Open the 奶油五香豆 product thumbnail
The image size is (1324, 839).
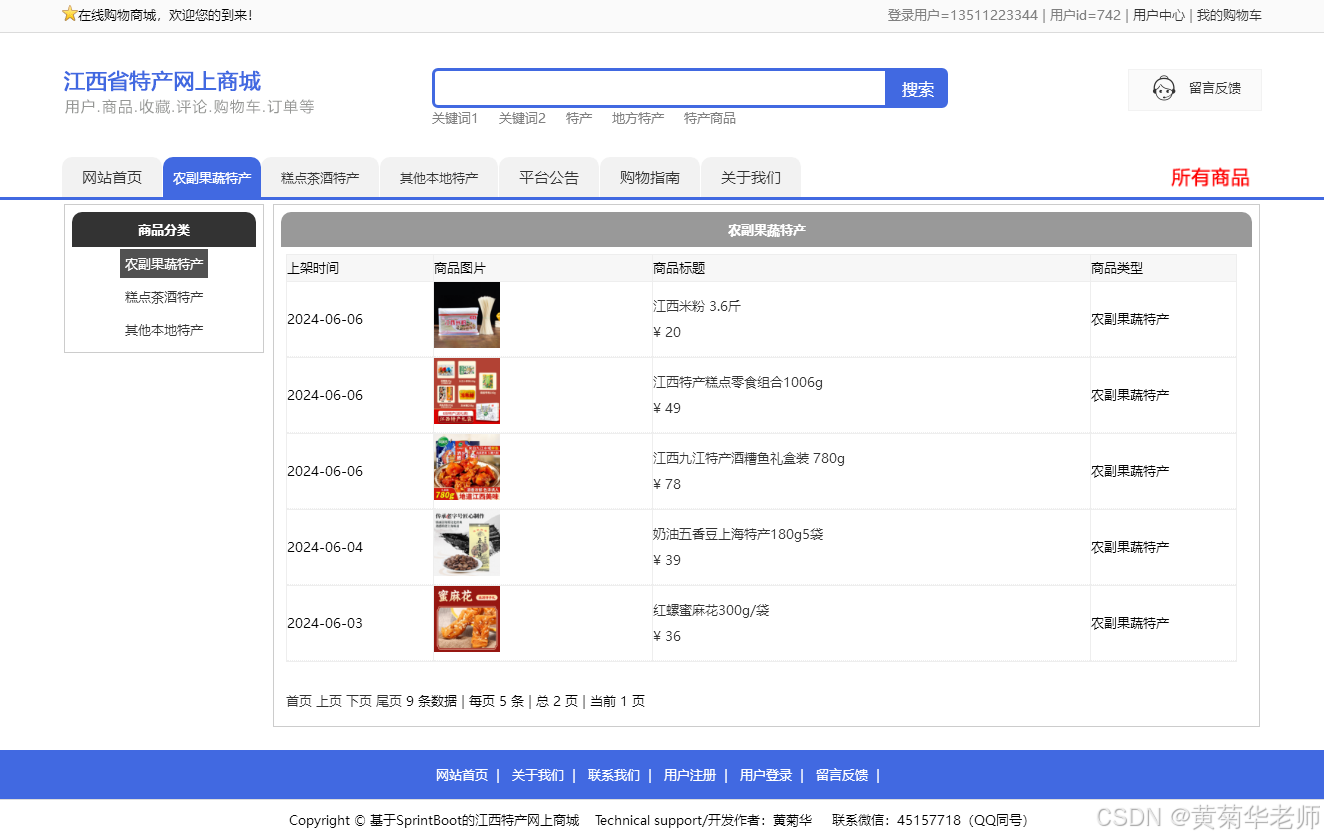pyautogui.click(x=467, y=543)
